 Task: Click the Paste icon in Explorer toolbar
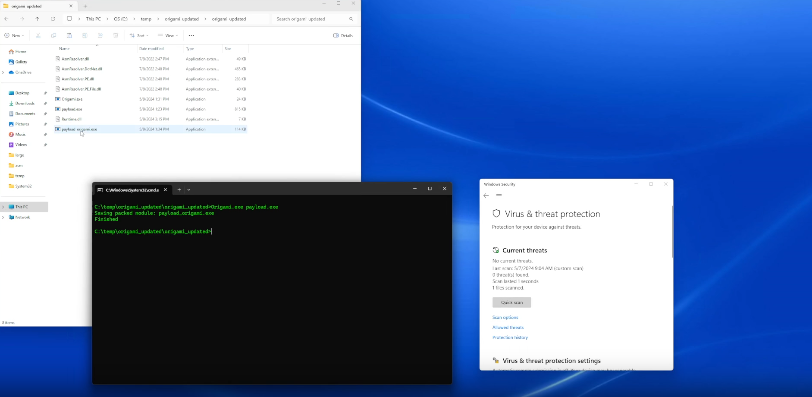click(69, 36)
